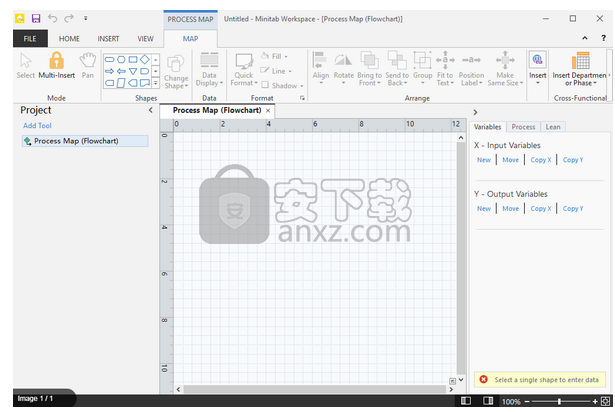615x412 pixels.
Task: Collapse the Project pane
Action: [x=151, y=110]
